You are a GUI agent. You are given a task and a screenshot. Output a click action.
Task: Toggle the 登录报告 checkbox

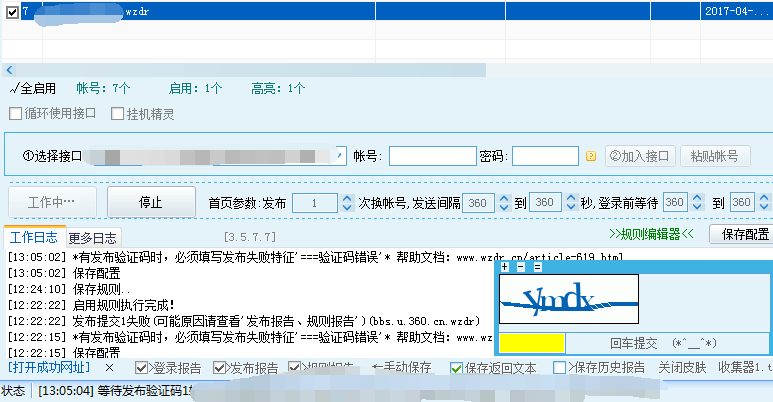tap(141, 368)
